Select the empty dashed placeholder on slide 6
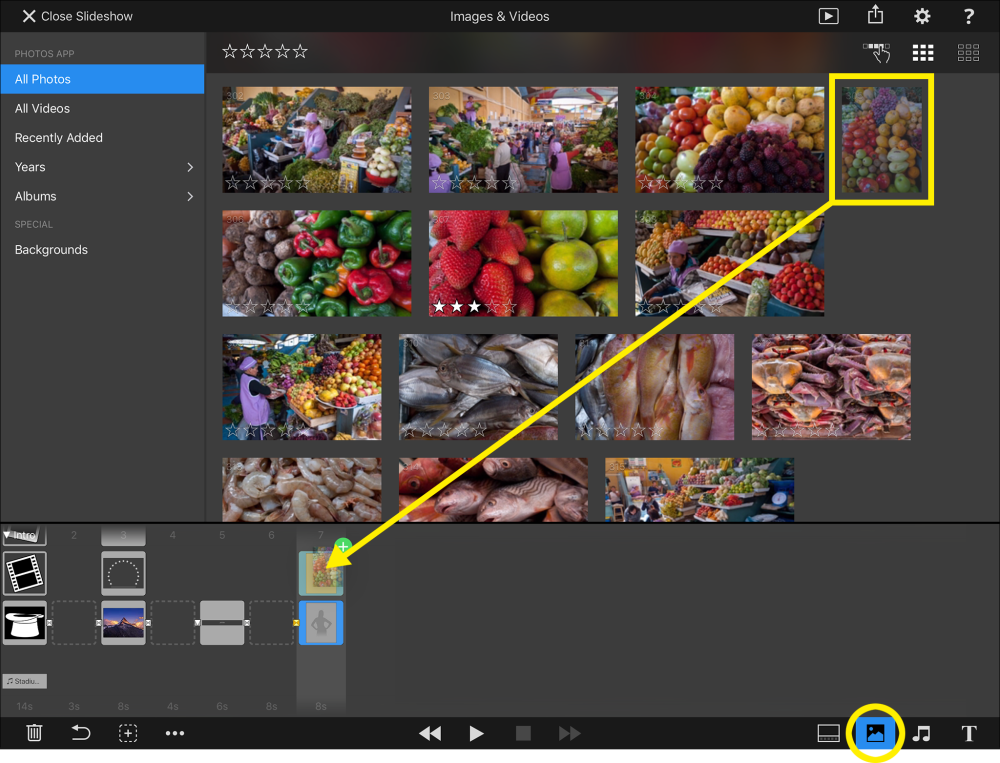The width and height of the screenshot is (1000, 763). 272,623
